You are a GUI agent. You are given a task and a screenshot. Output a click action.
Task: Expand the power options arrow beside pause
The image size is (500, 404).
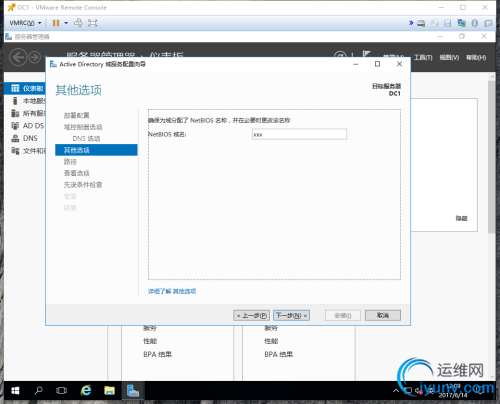point(66,23)
